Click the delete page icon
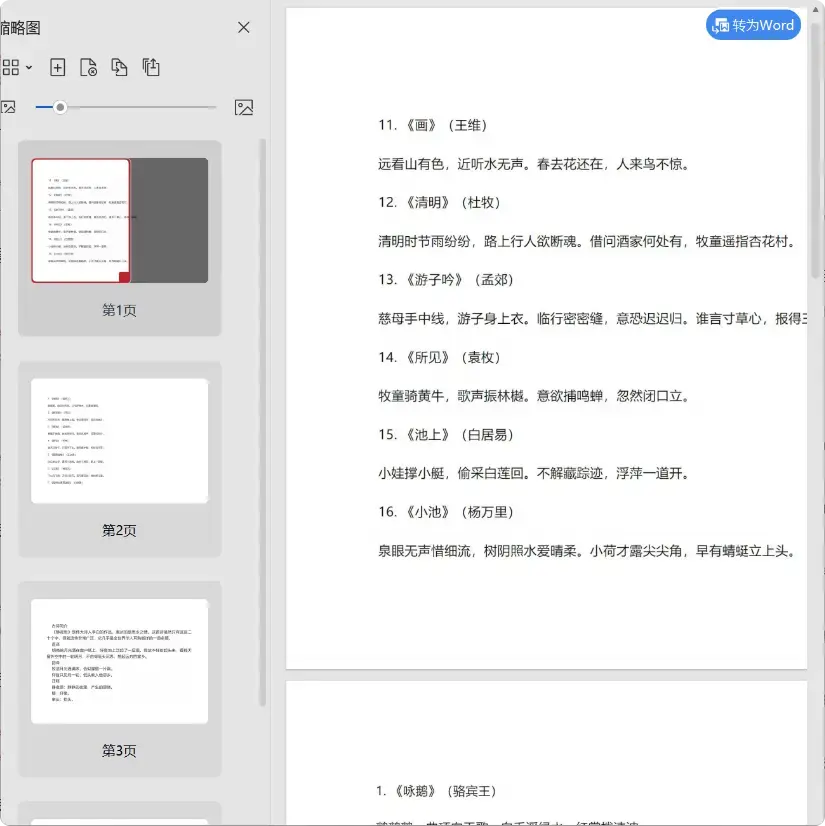 click(88, 68)
